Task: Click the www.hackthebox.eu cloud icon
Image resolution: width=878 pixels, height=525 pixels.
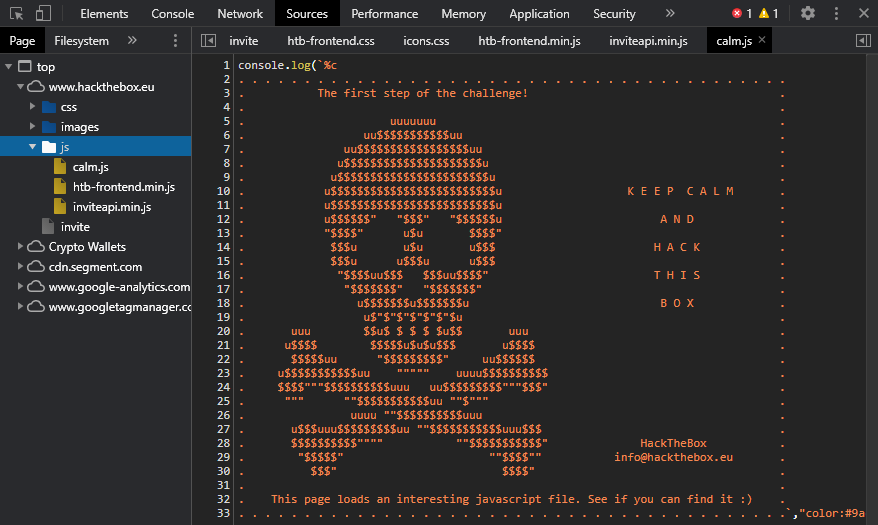Action: (36, 87)
